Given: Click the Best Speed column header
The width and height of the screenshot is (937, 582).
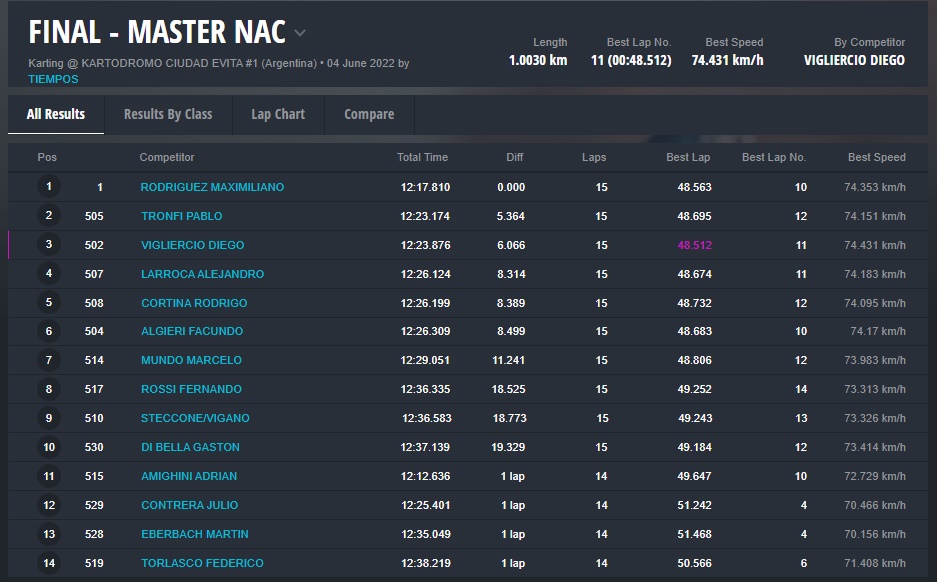Looking at the screenshot, I should pyautogui.click(x=876, y=157).
